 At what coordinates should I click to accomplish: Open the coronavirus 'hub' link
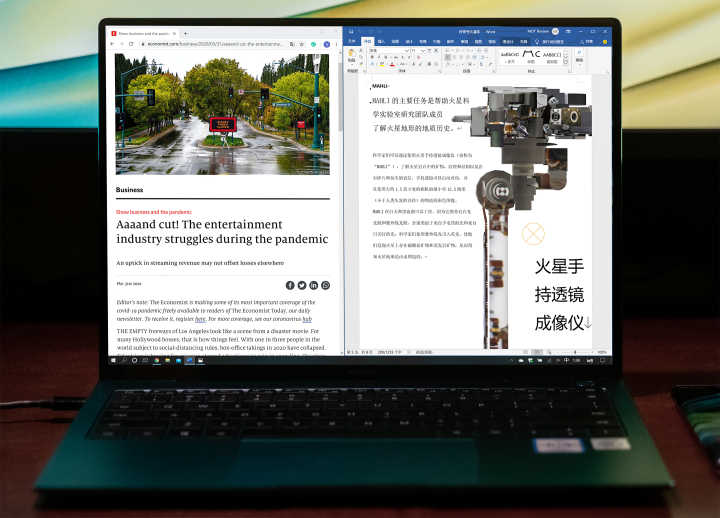point(307,319)
